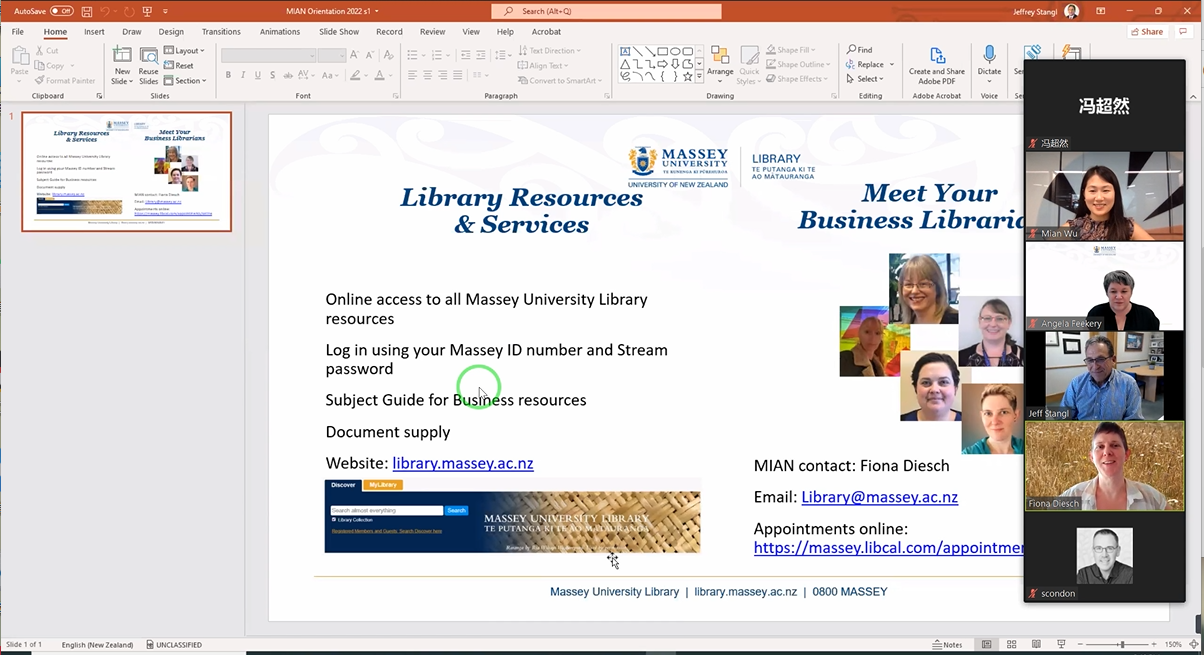Expand the Section dropdown
1204x655 pixels.
pos(184,81)
